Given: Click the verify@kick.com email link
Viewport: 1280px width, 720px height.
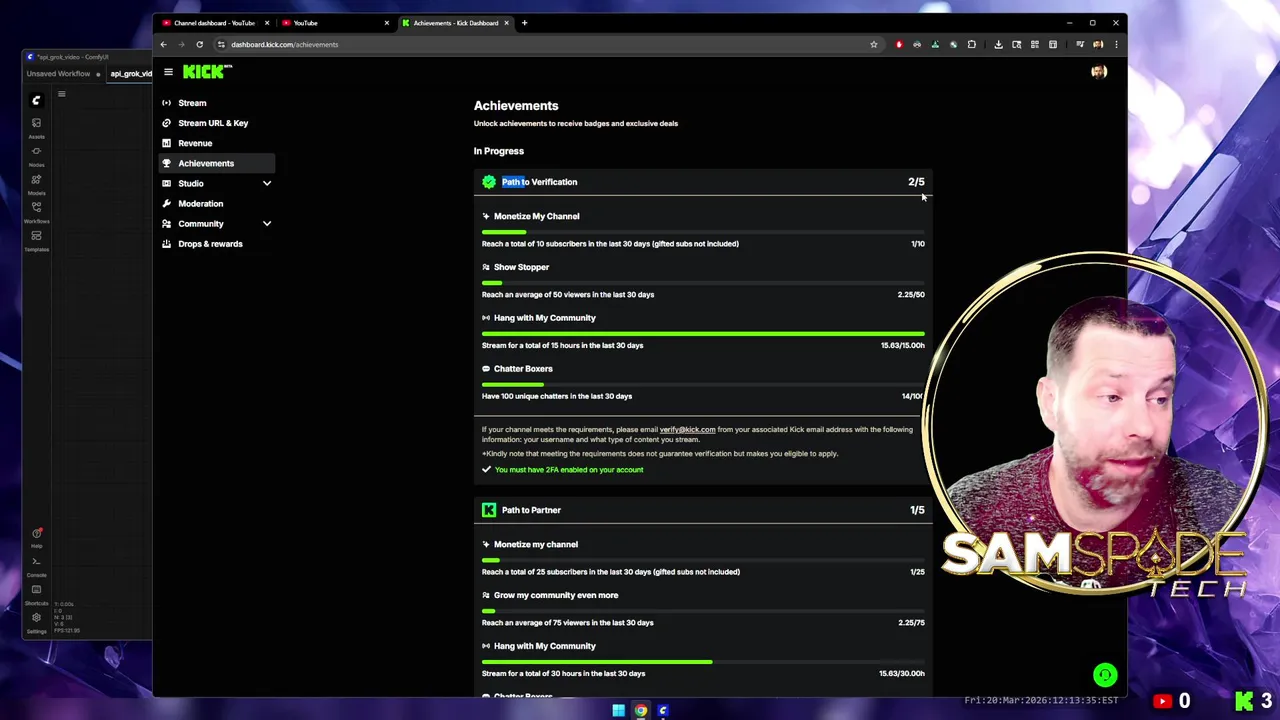Looking at the screenshot, I should (687, 430).
